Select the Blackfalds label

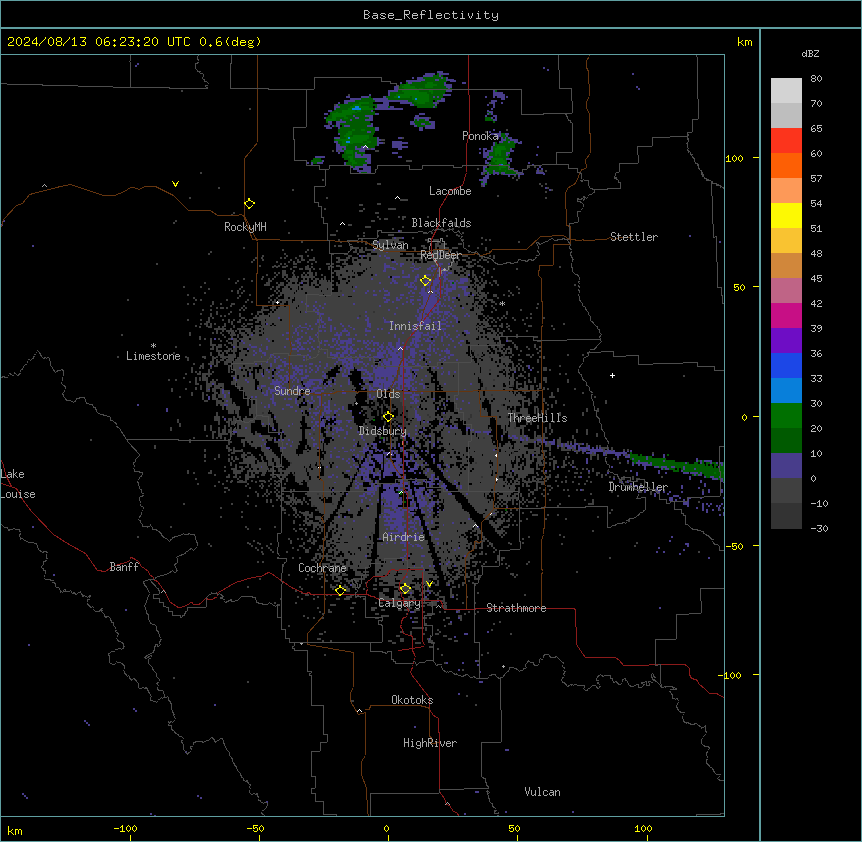(x=441, y=223)
